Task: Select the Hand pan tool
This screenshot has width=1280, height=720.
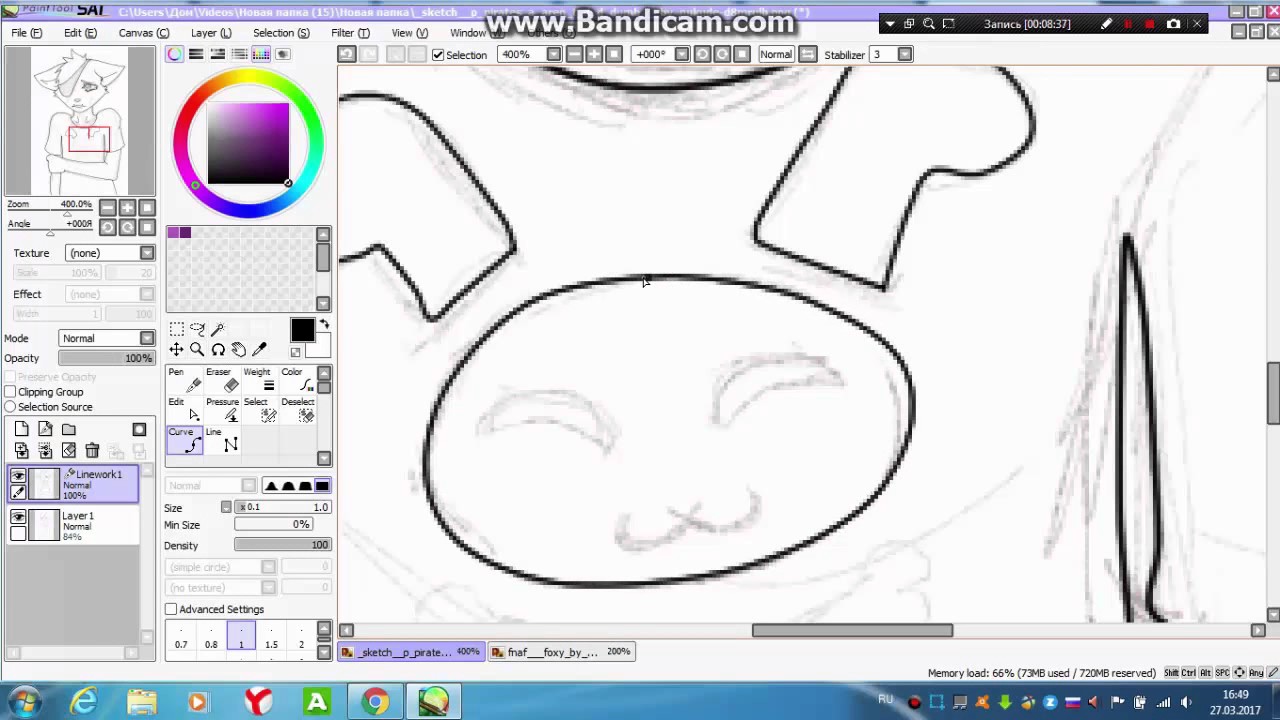Action: click(x=239, y=349)
